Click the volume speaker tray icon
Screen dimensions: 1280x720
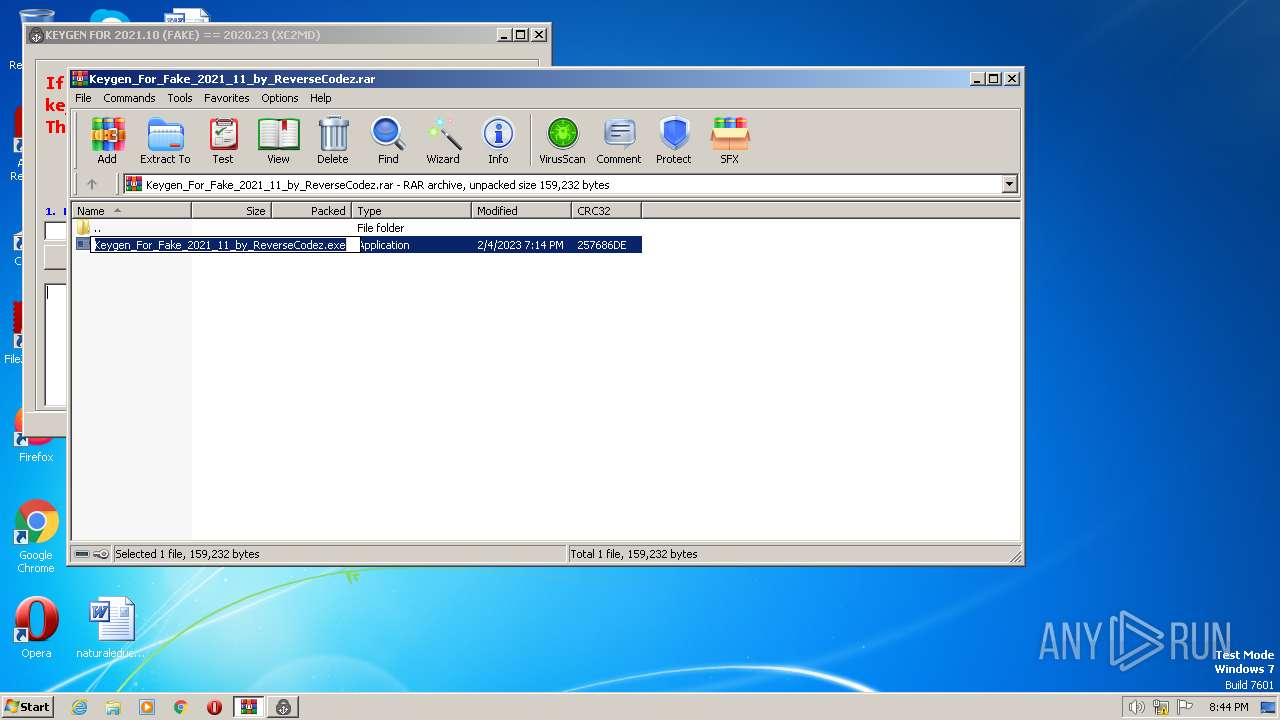click(1136, 707)
